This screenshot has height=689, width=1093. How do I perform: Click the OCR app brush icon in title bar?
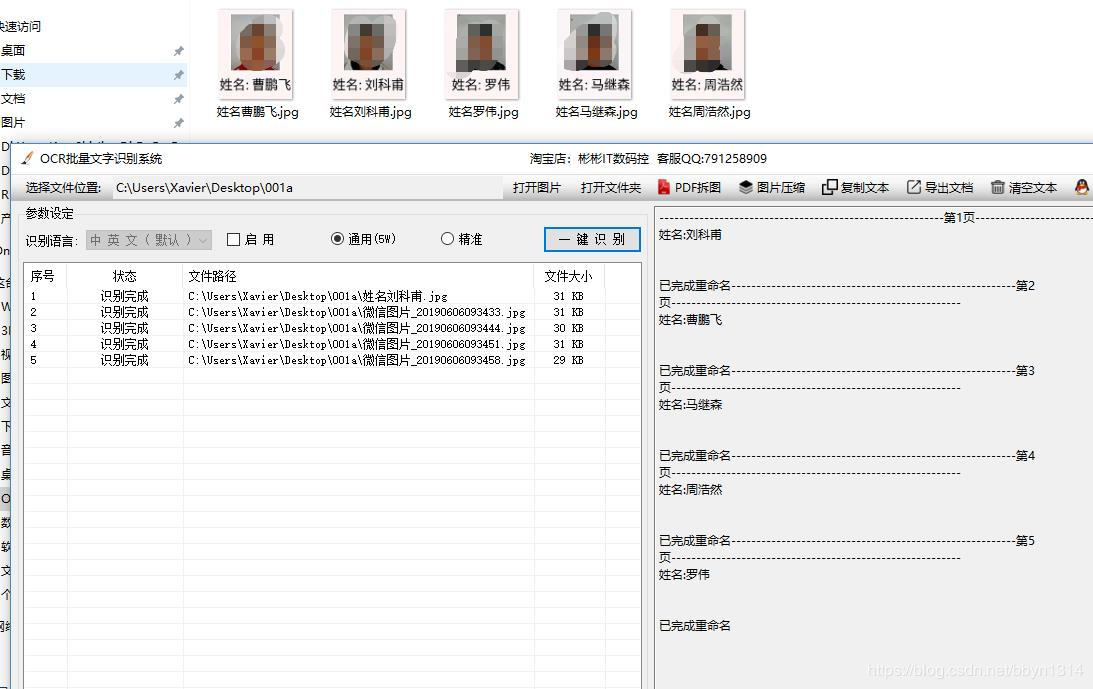(x=27, y=158)
